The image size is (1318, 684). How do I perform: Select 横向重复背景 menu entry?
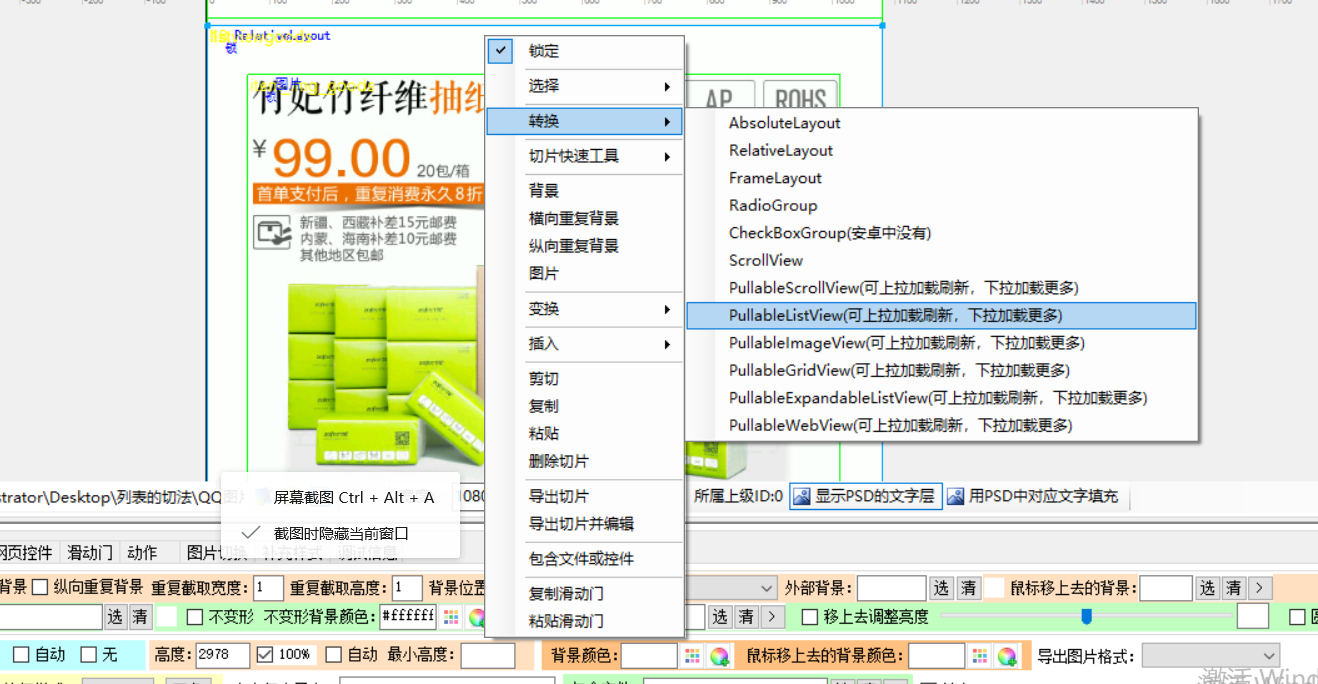584,218
